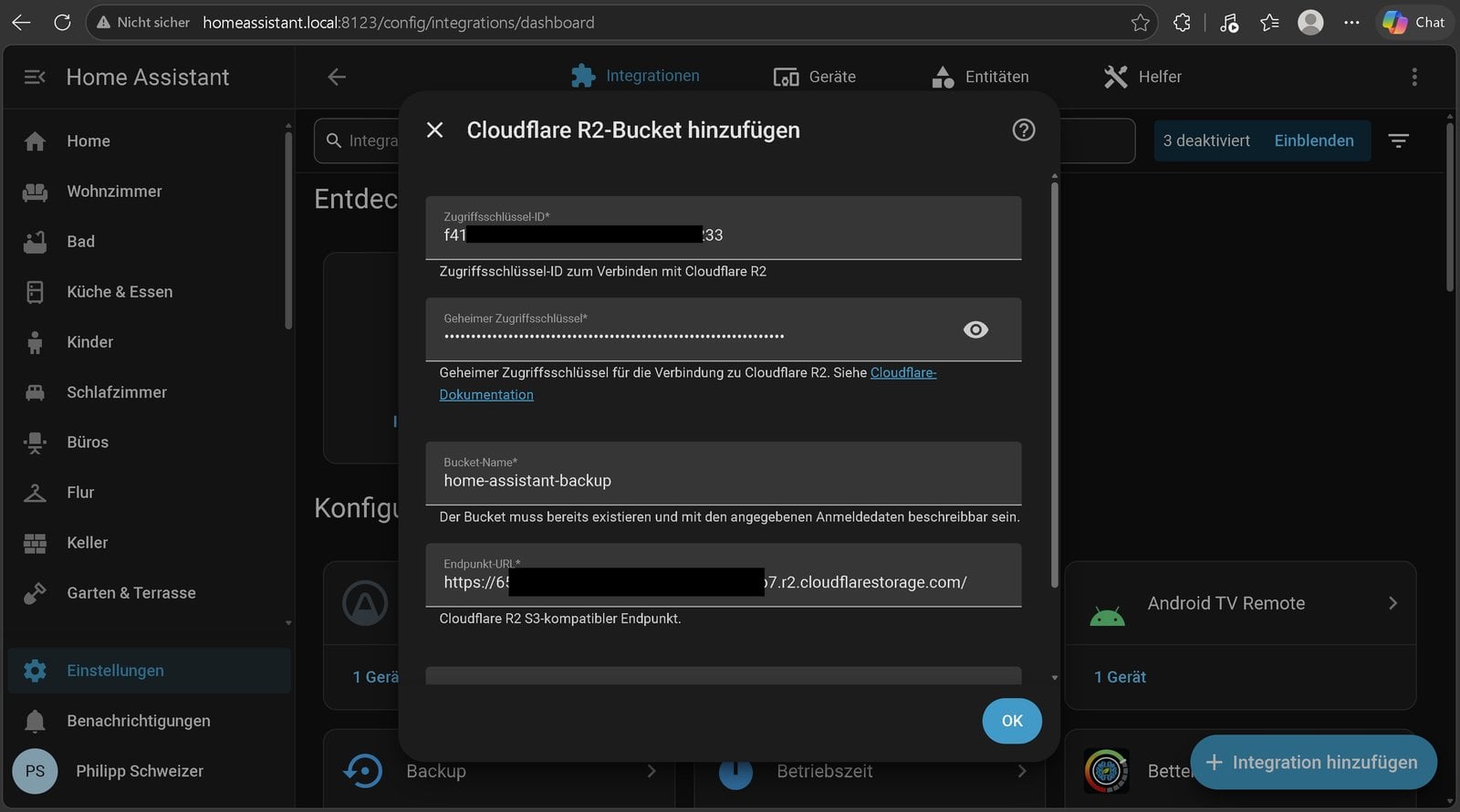The height and width of the screenshot is (812, 1460).
Task: Open dialog help question mark icon
Action: [x=1024, y=130]
